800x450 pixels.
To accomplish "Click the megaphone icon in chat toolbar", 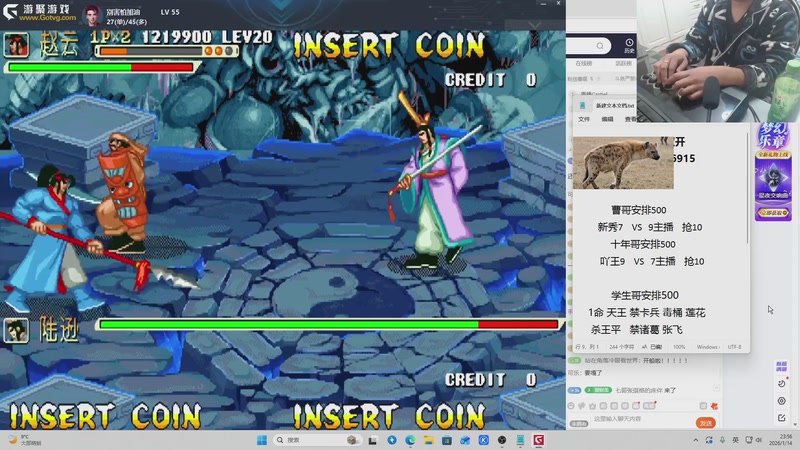I will [582, 406].
